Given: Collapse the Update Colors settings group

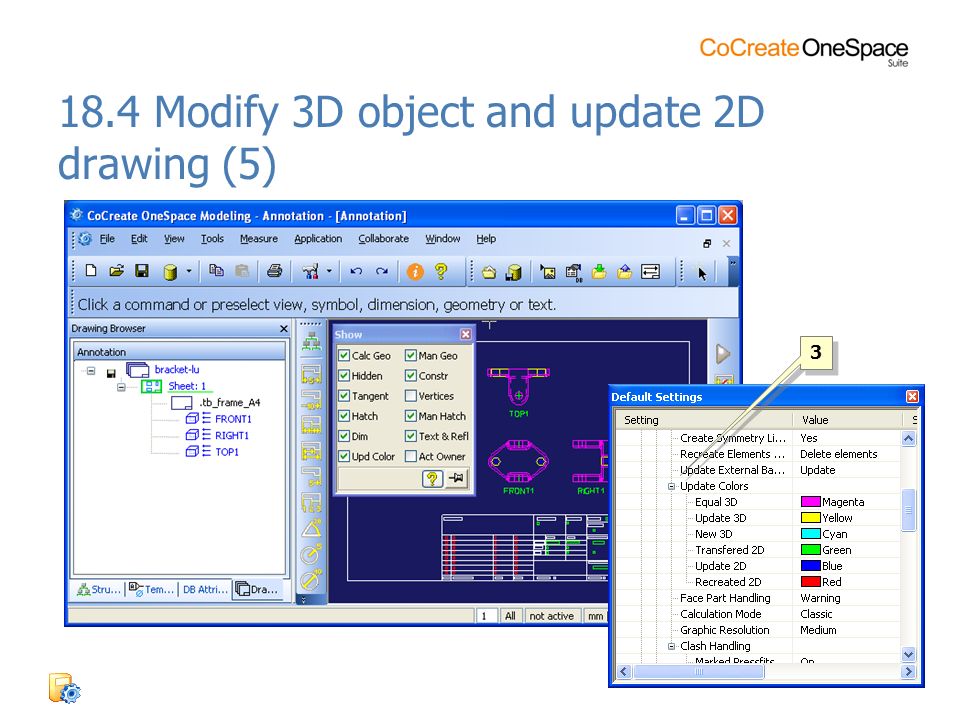Looking at the screenshot, I should click(672, 486).
